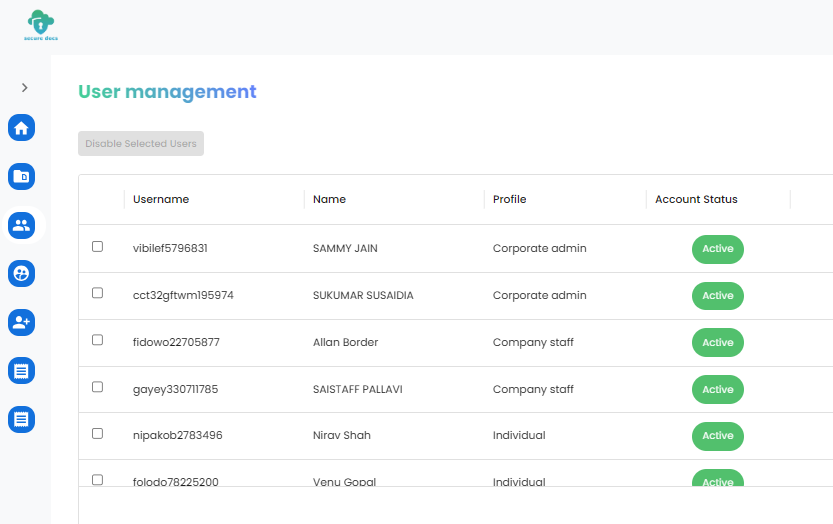This screenshot has width=833, height=524.
Task: Open the lower report list sidebar icon
Action: [x=21, y=419]
